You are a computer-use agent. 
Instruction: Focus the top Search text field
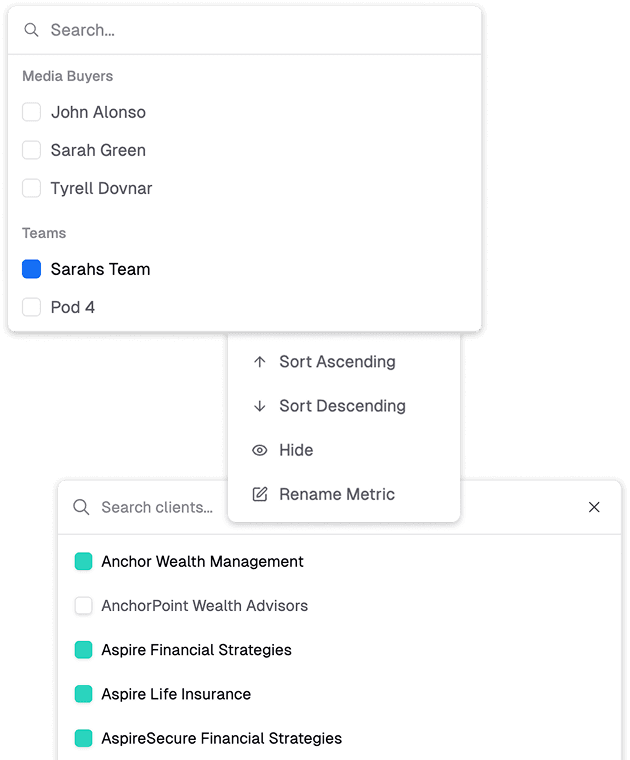point(250,30)
